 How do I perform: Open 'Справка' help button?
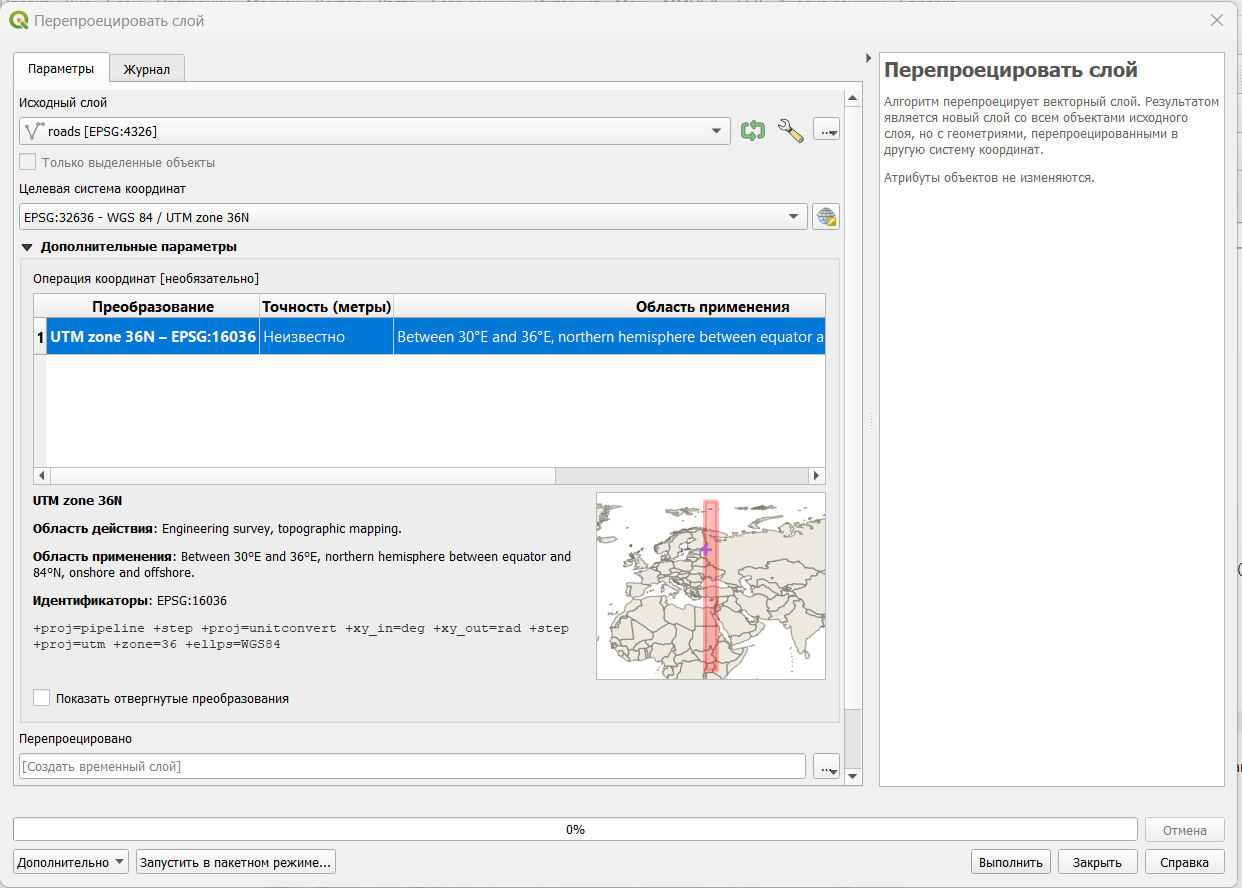click(1184, 862)
